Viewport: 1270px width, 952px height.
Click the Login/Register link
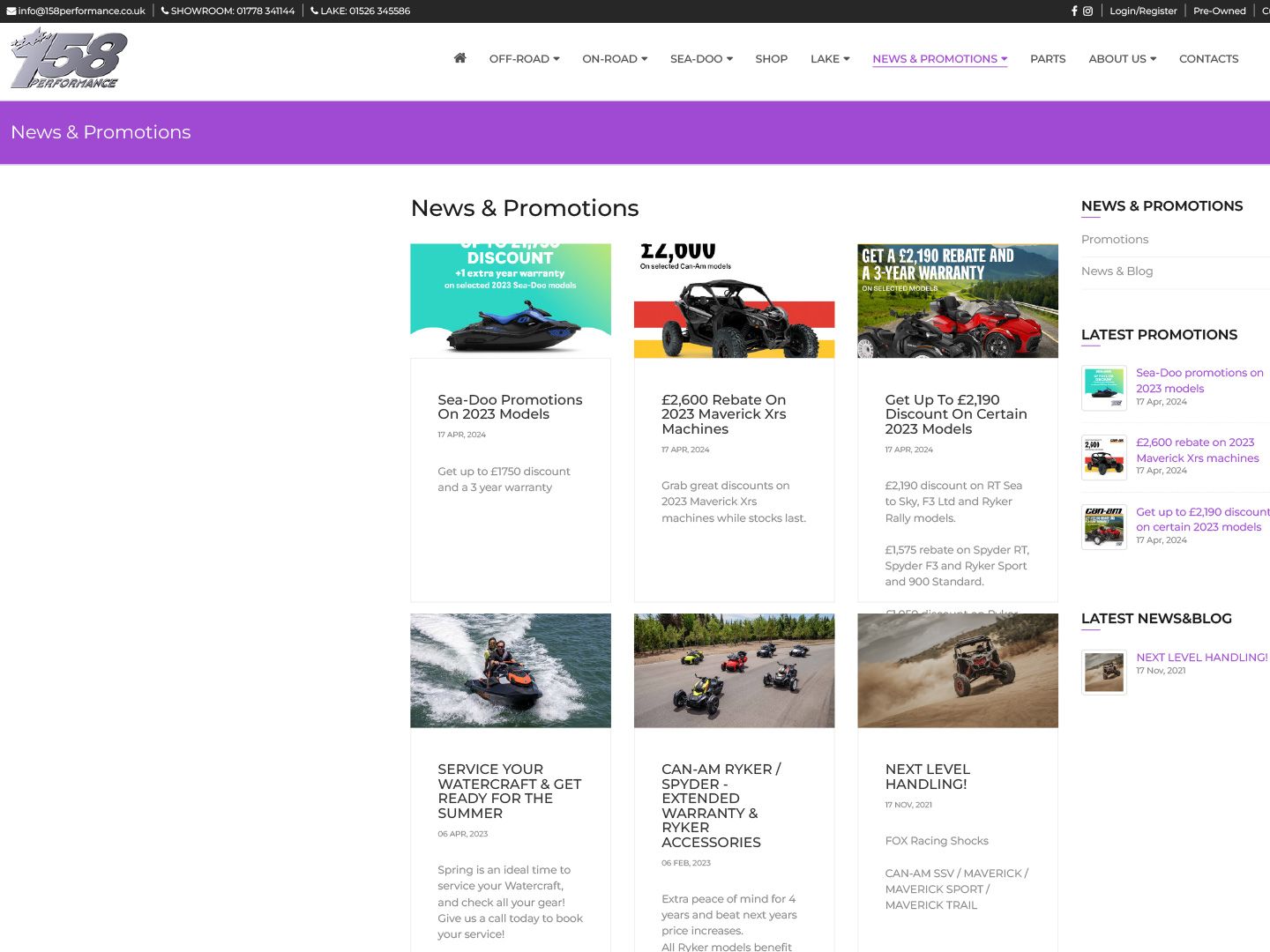point(1143,11)
